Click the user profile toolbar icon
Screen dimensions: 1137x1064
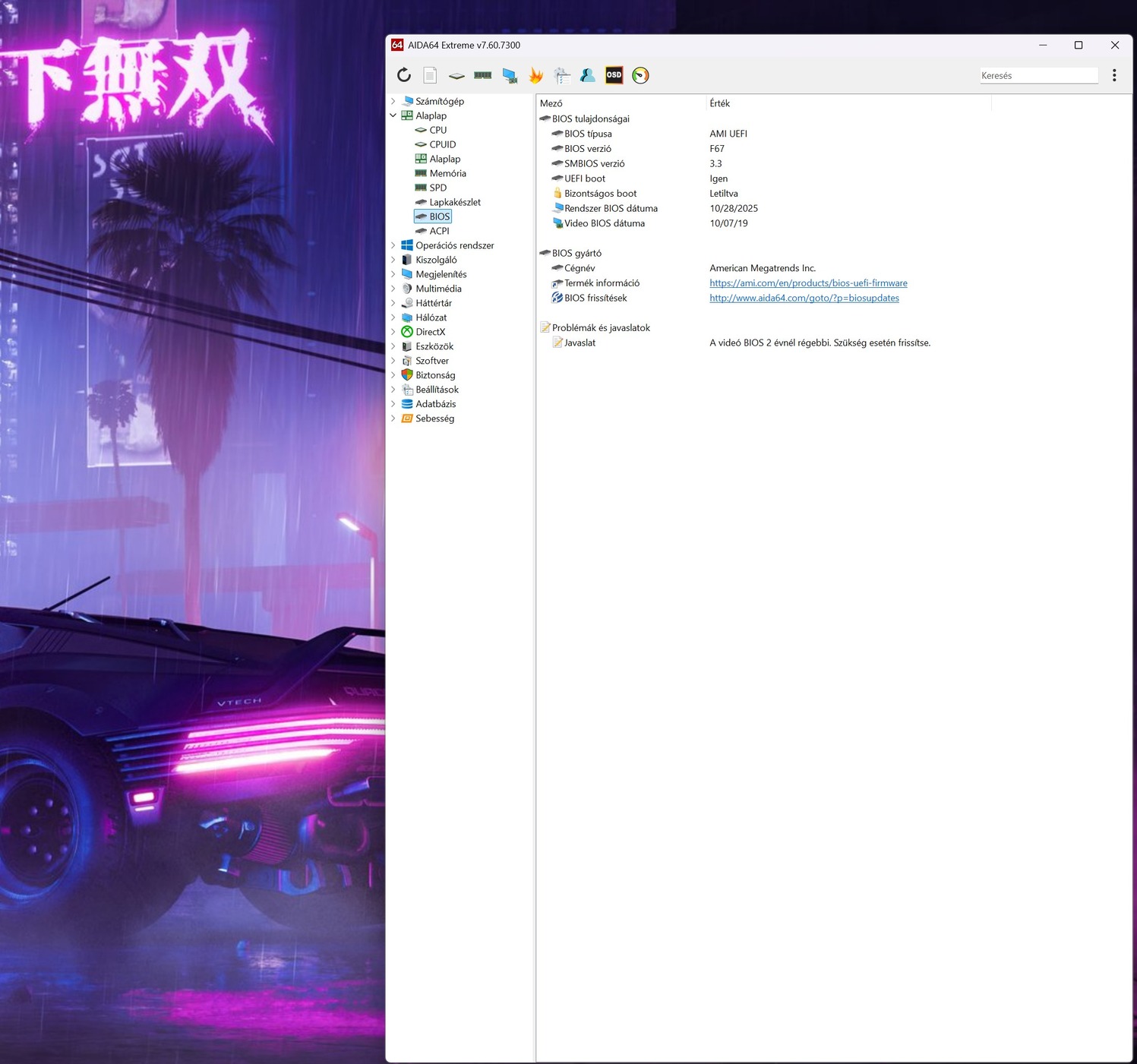coord(588,75)
